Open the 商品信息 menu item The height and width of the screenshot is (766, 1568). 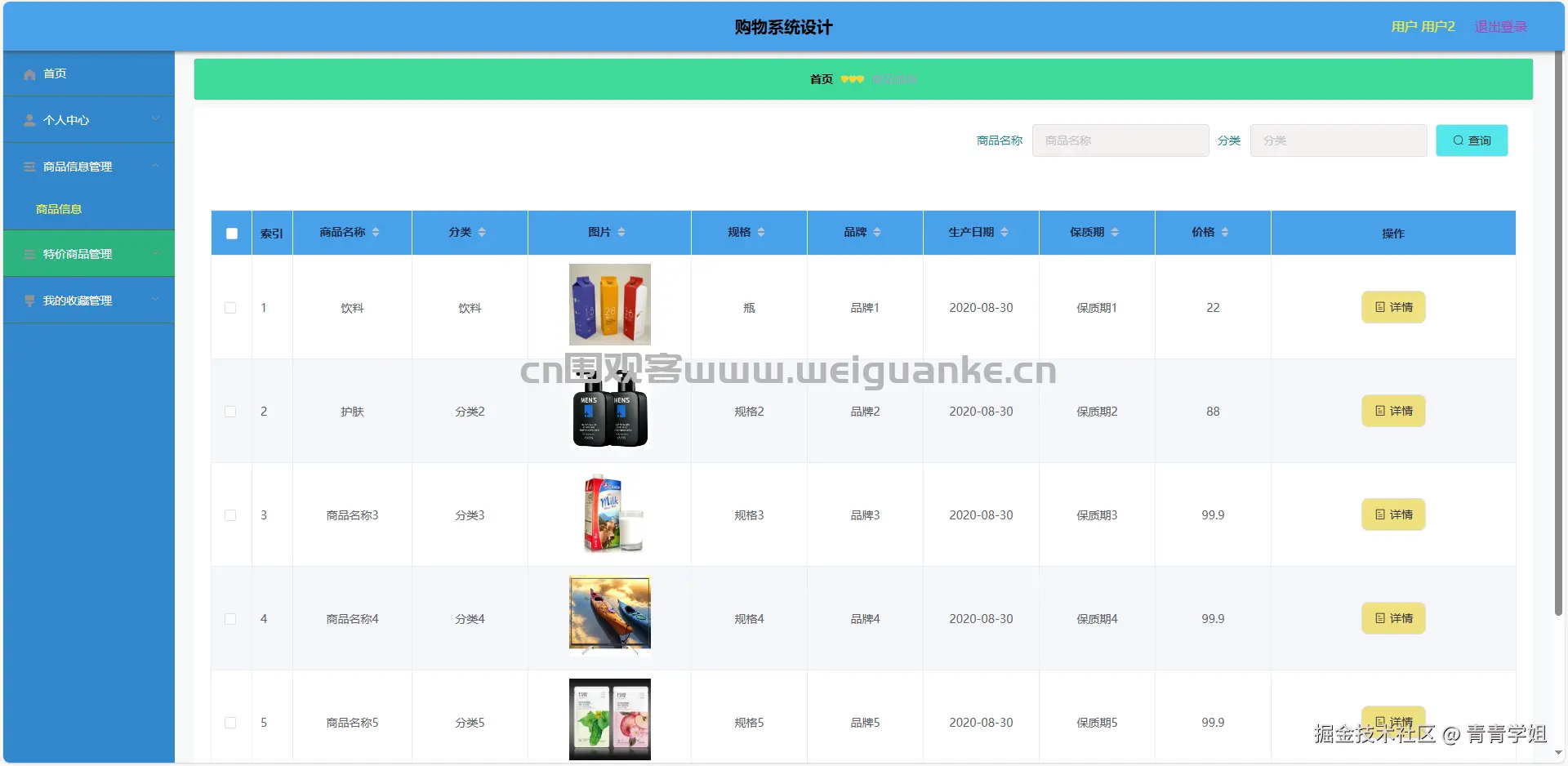58,209
